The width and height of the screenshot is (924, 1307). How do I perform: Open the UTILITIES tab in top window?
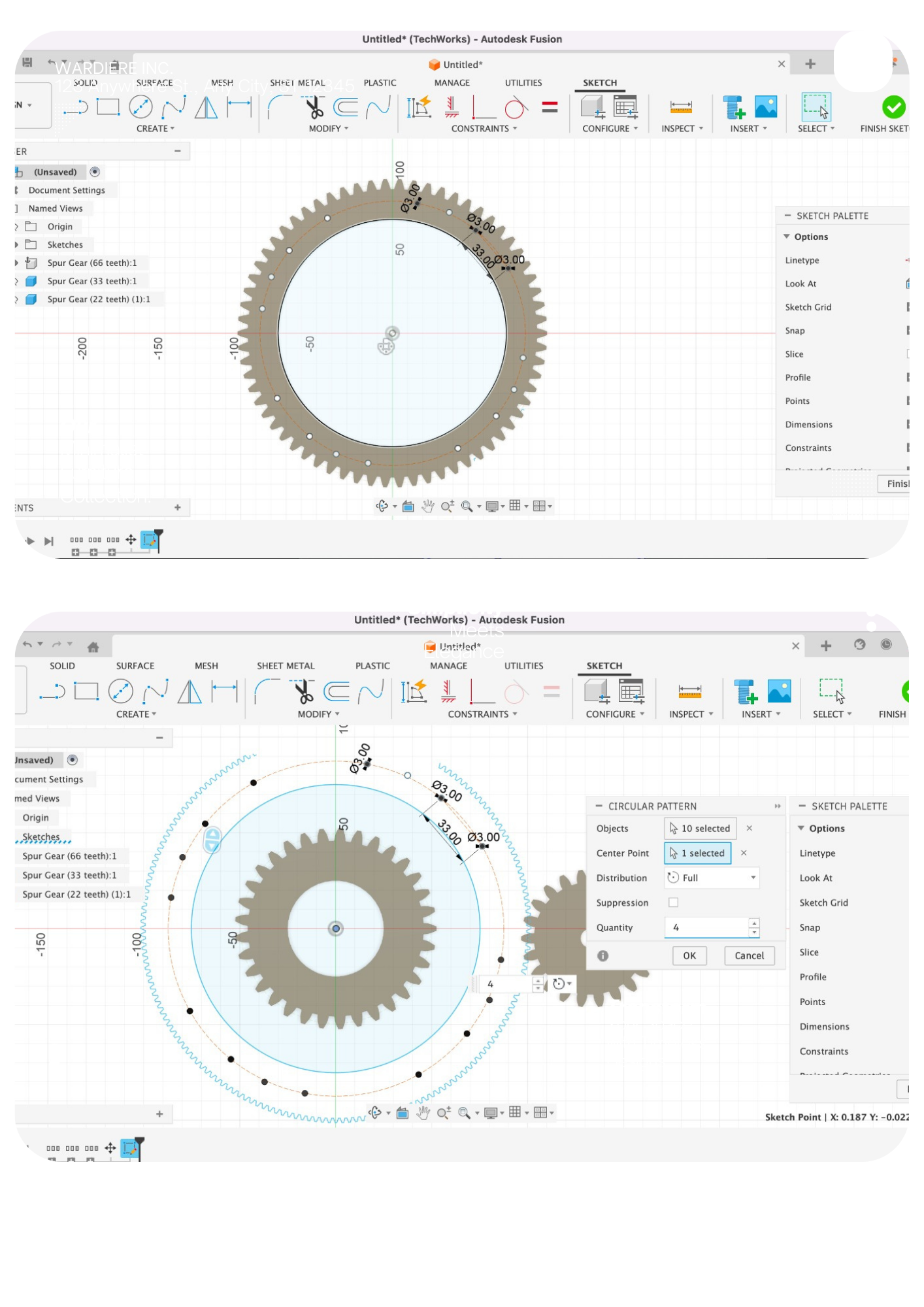click(x=523, y=83)
